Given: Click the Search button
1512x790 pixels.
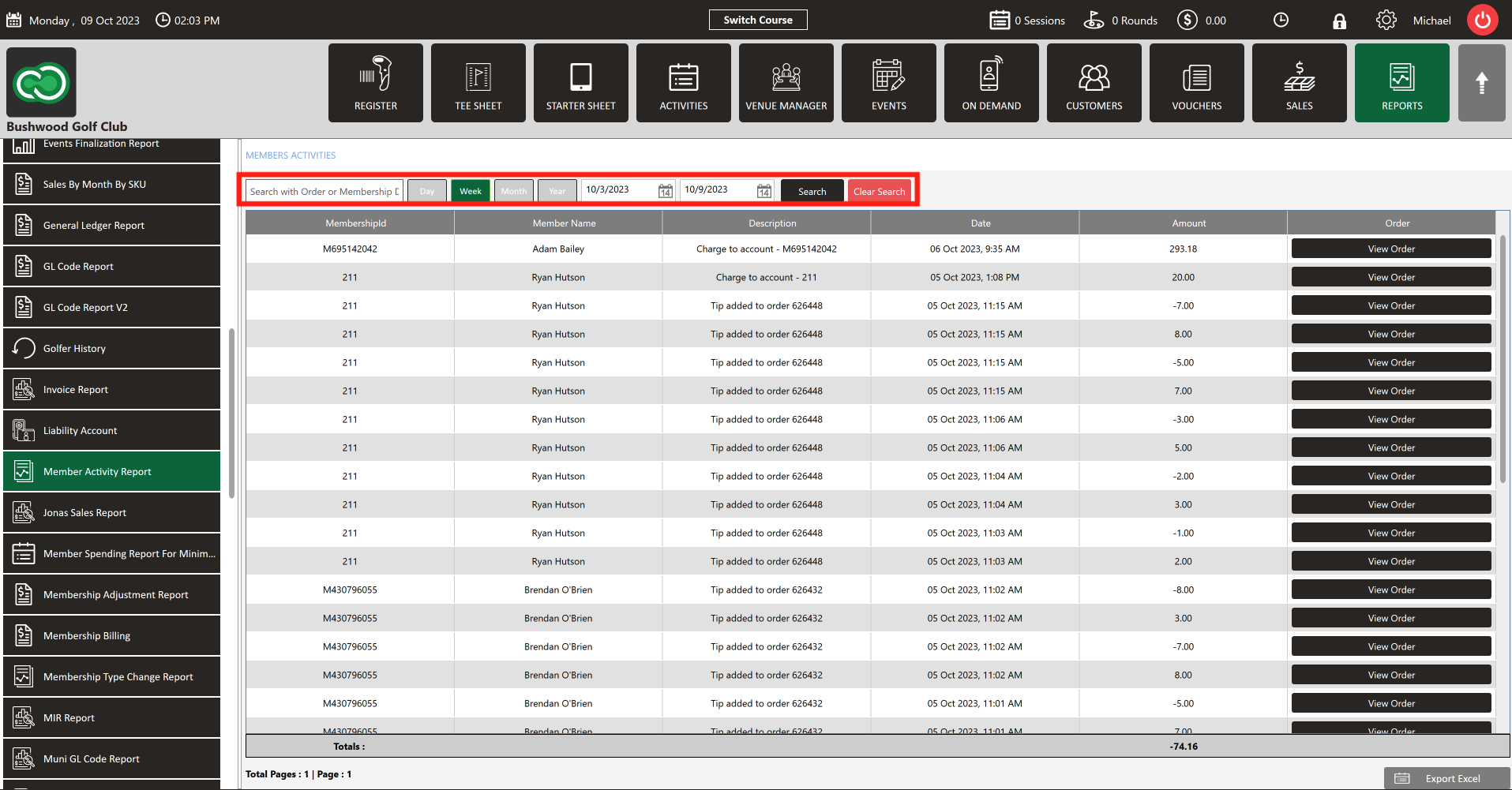Looking at the screenshot, I should tap(812, 191).
